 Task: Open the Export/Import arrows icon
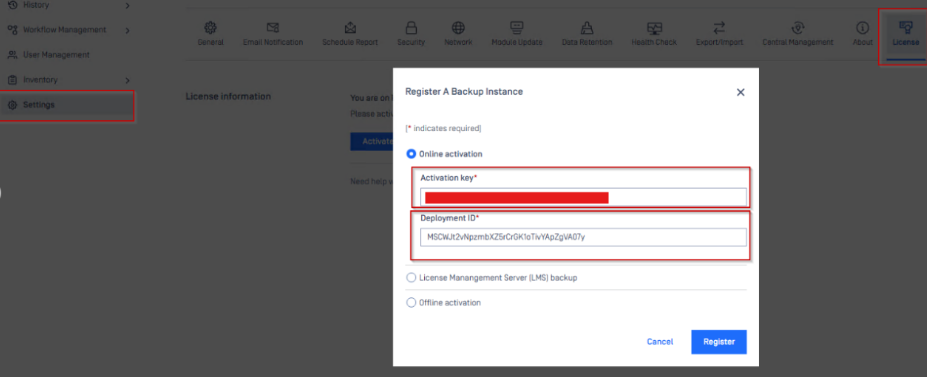coord(719,28)
